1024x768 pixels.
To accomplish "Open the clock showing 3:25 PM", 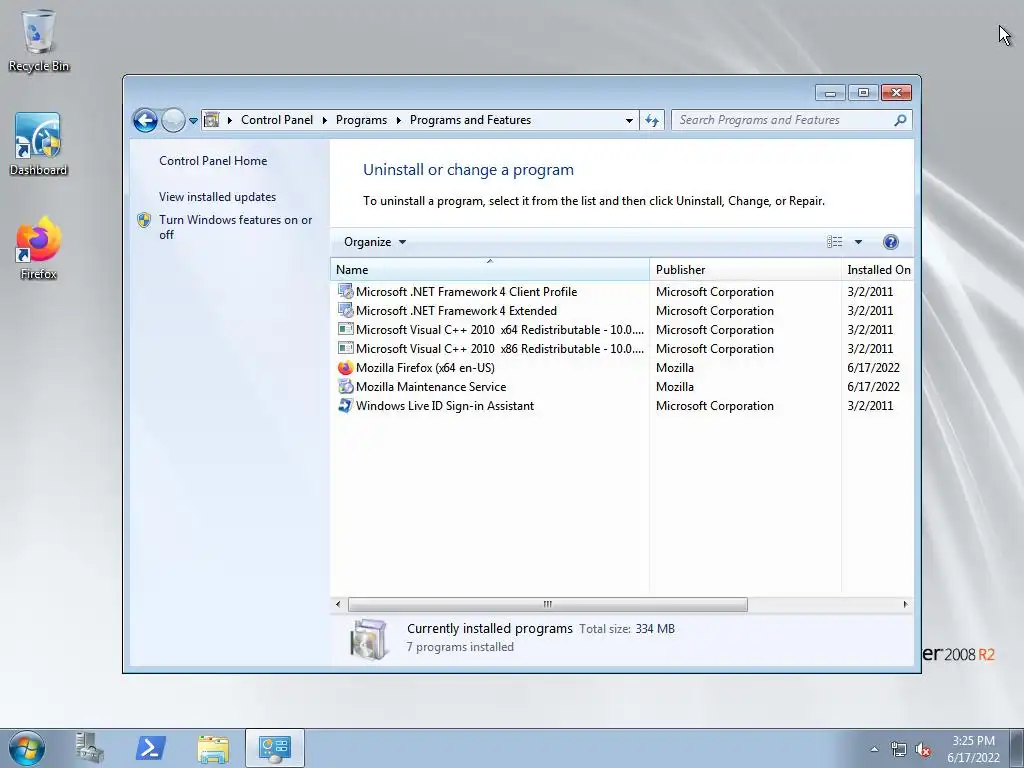I will 973,749.
